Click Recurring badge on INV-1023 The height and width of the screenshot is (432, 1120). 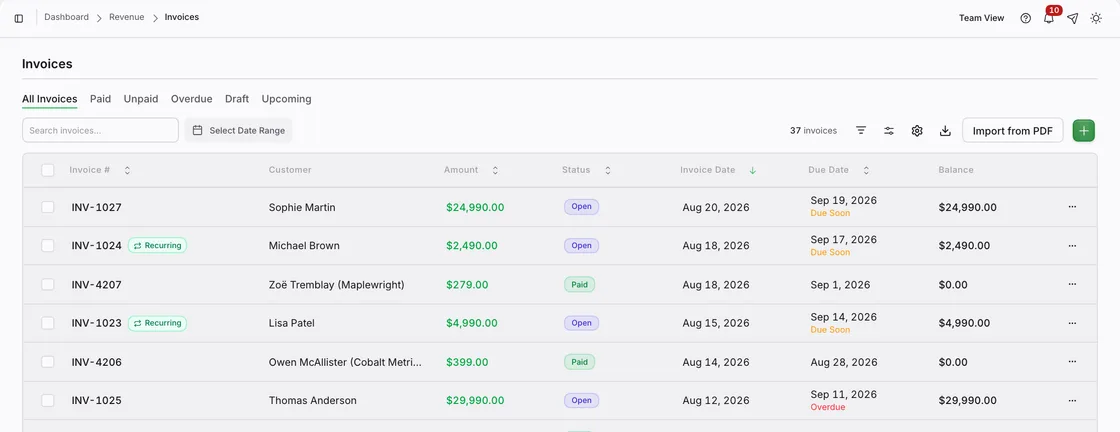[x=157, y=323]
